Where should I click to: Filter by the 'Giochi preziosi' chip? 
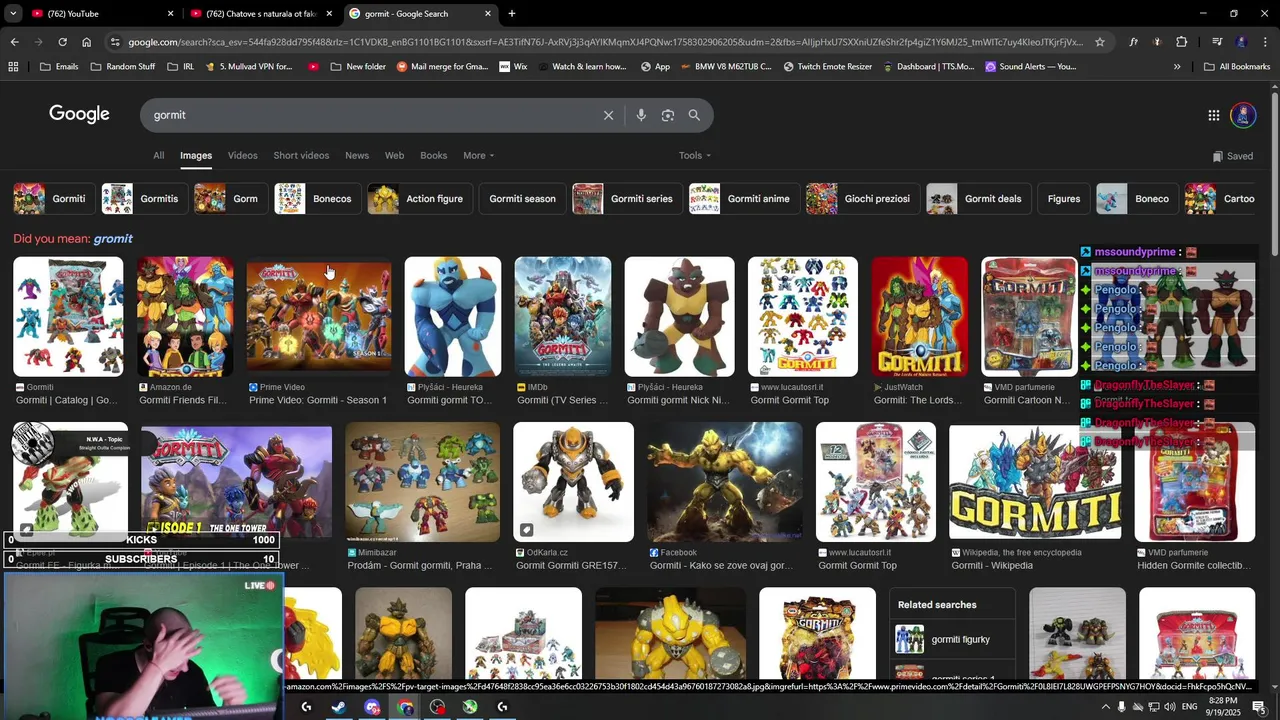pos(863,199)
